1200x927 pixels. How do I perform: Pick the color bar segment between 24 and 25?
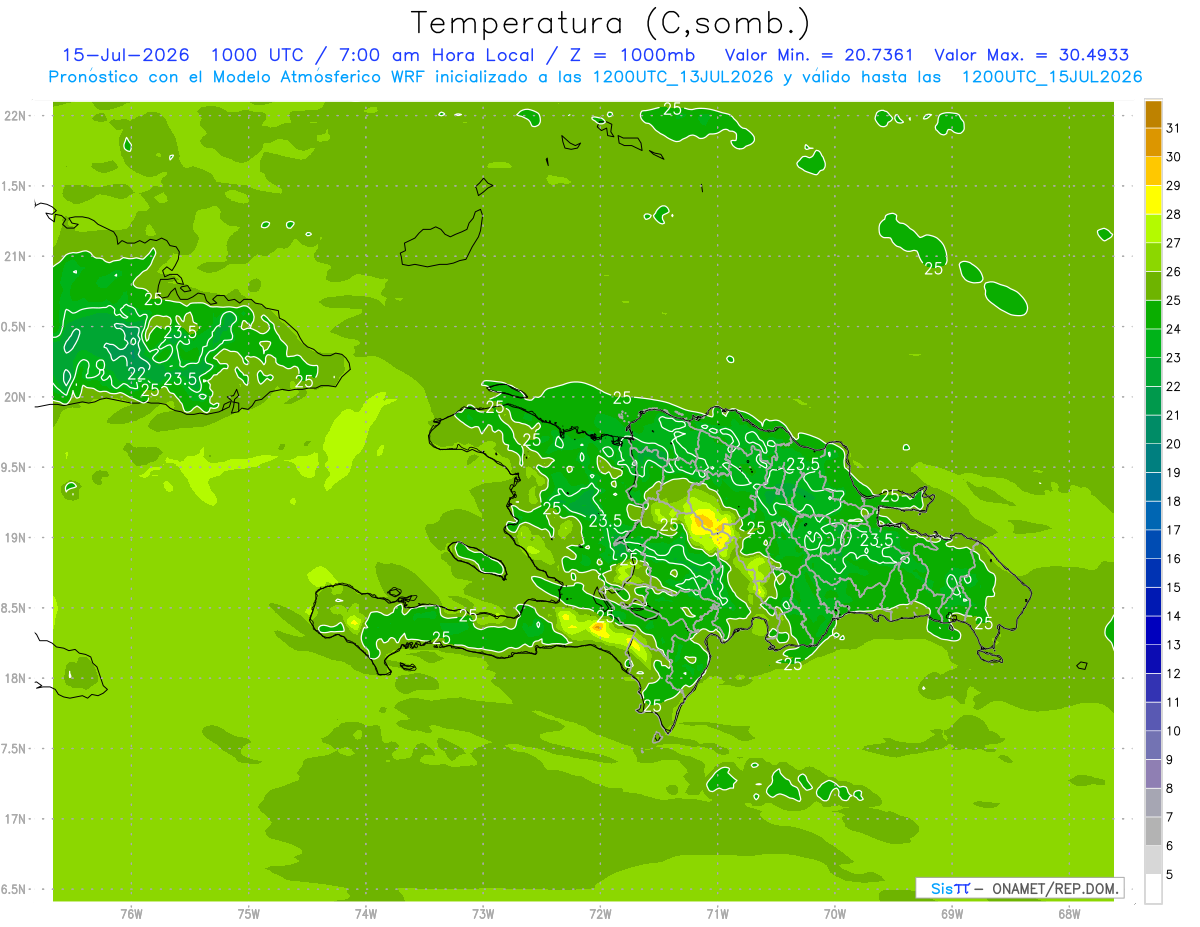[x=1153, y=315]
